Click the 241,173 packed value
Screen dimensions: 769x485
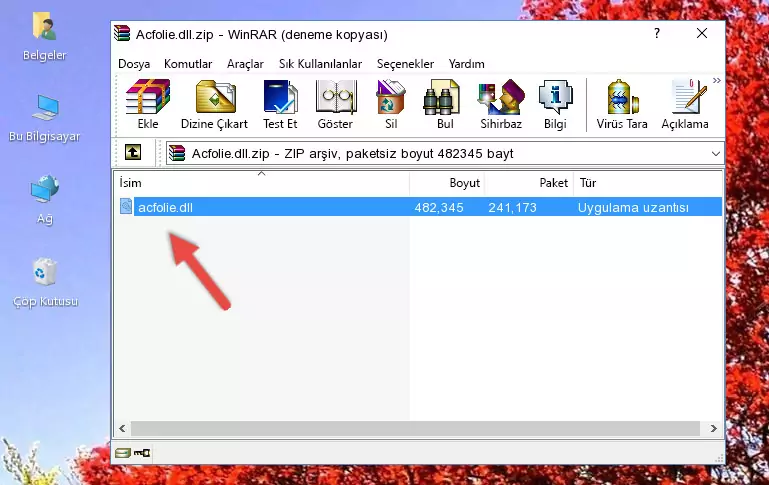[x=513, y=207]
